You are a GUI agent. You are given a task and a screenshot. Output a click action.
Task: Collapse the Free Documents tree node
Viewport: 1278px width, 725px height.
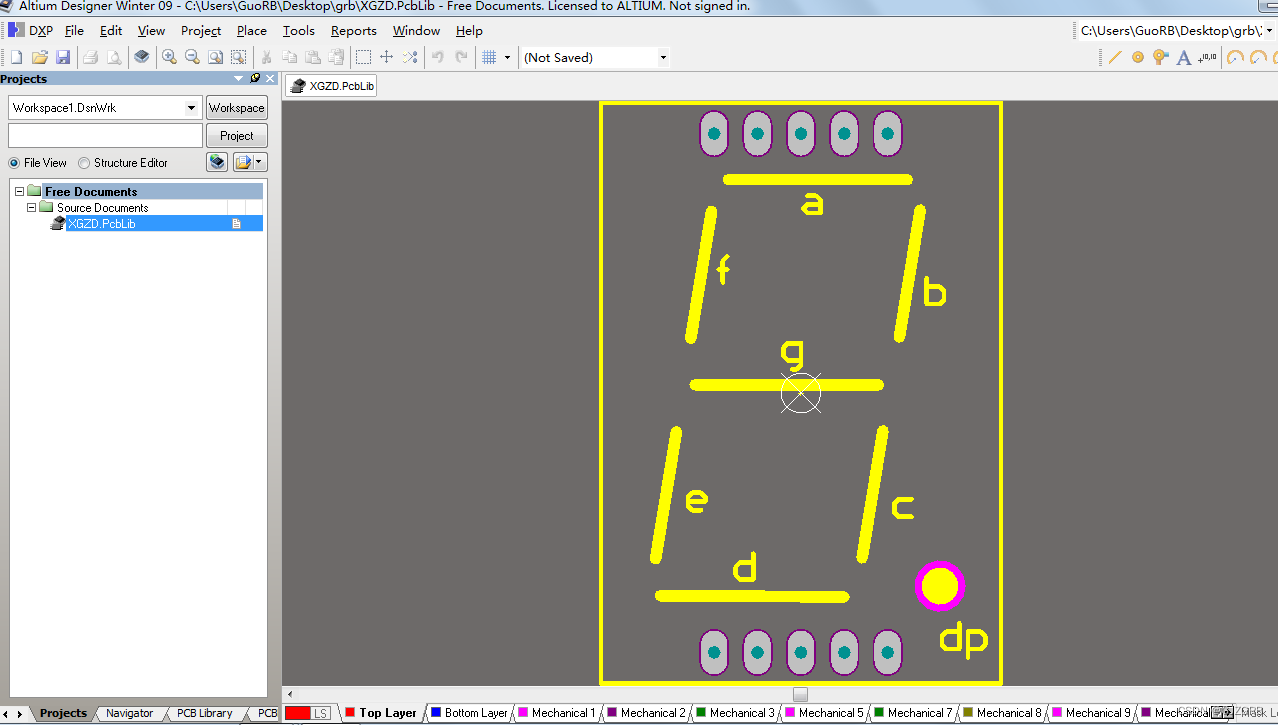18,191
